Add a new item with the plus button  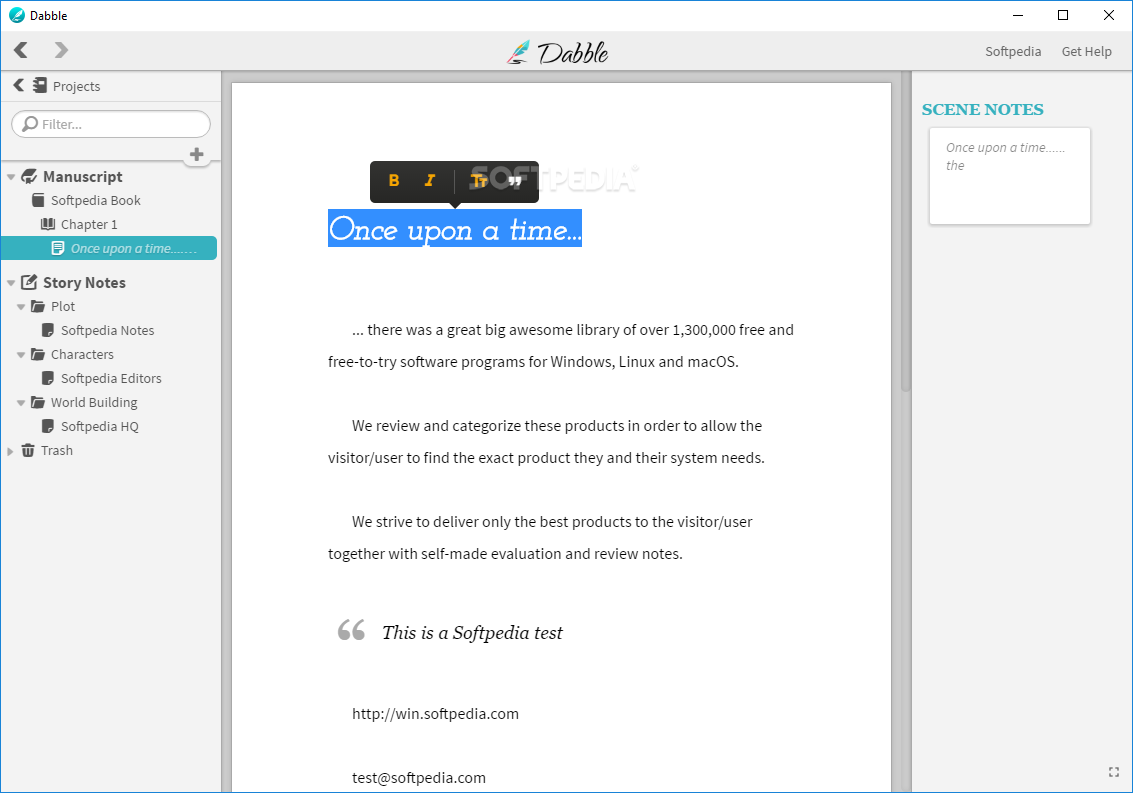pos(197,155)
